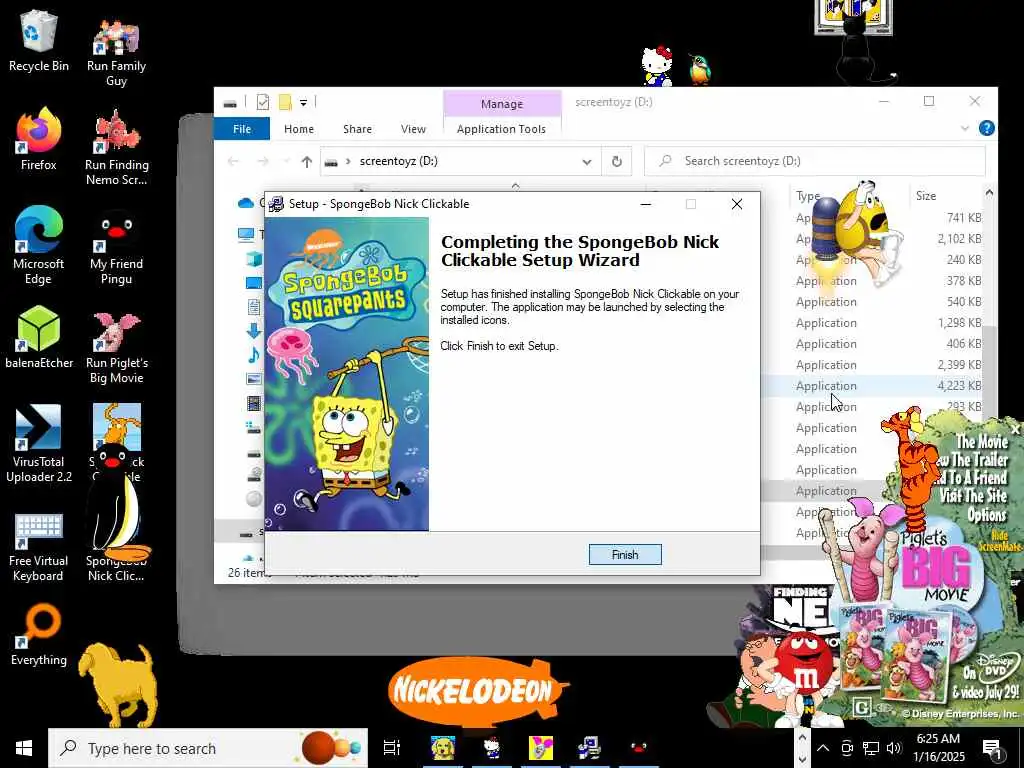The width and height of the screenshot is (1024, 768).
Task: Open the 6:25 AM clock and calendar
Action: [938, 748]
